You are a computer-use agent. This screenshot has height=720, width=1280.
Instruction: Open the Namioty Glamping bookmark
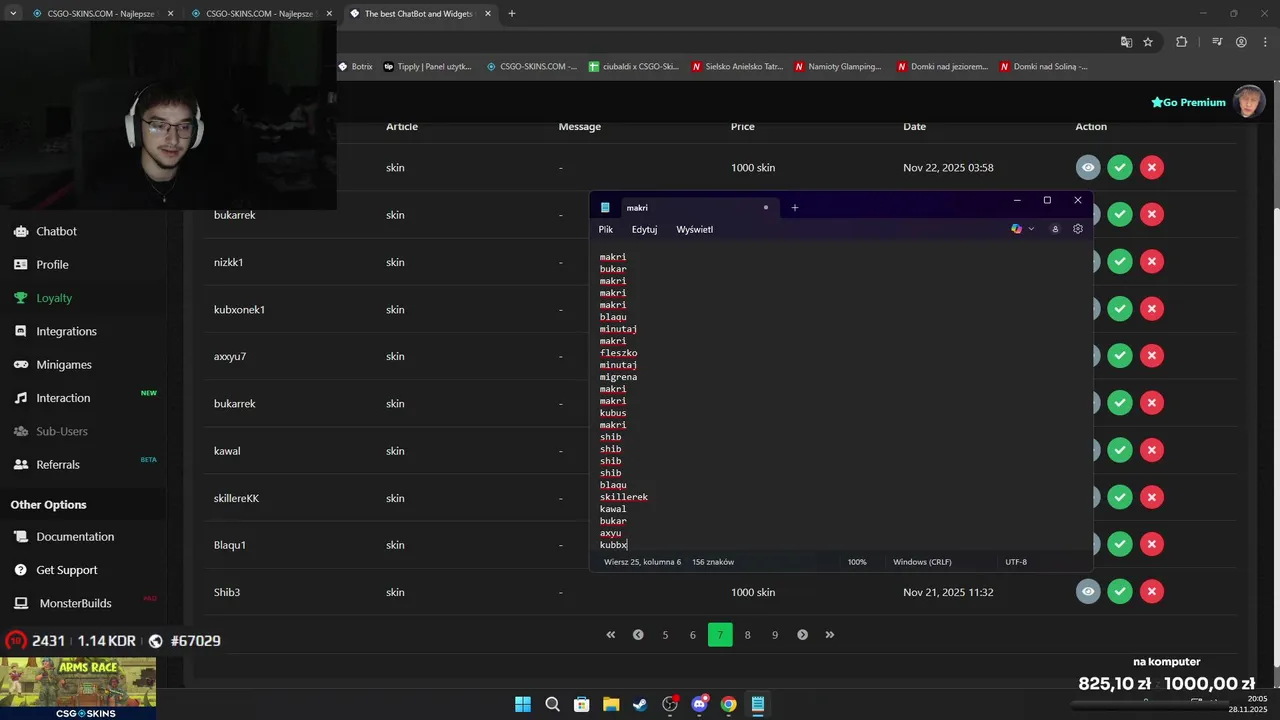tap(838, 67)
